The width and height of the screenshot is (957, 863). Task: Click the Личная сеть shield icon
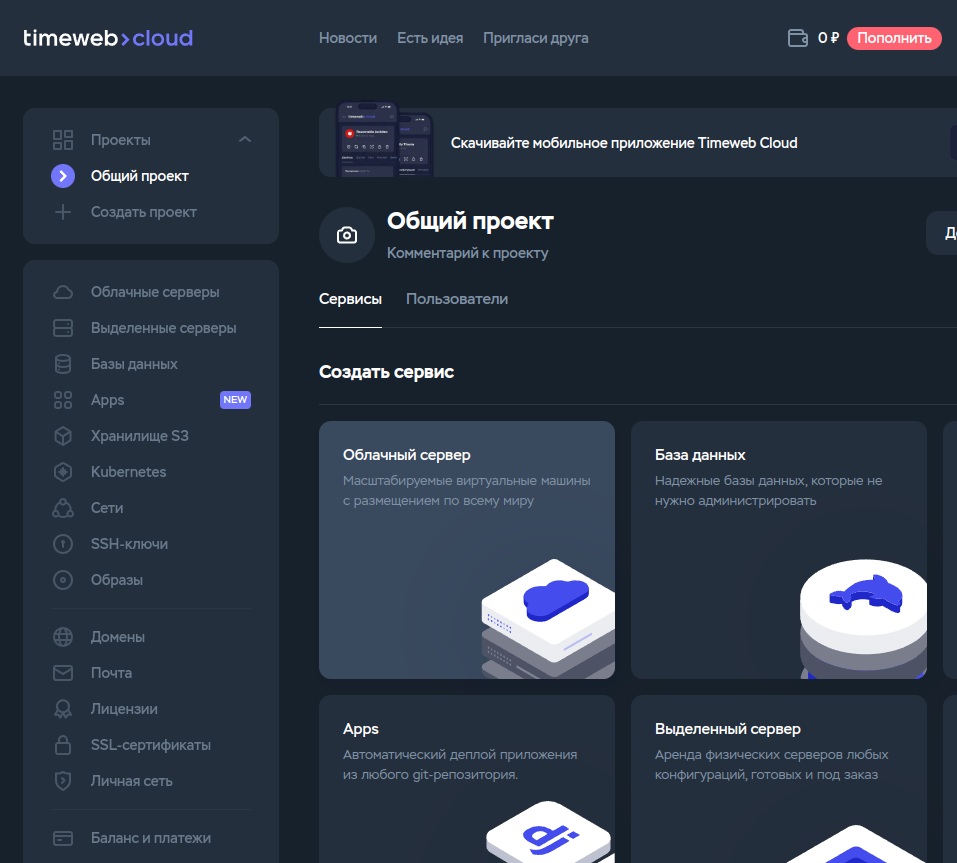point(63,781)
